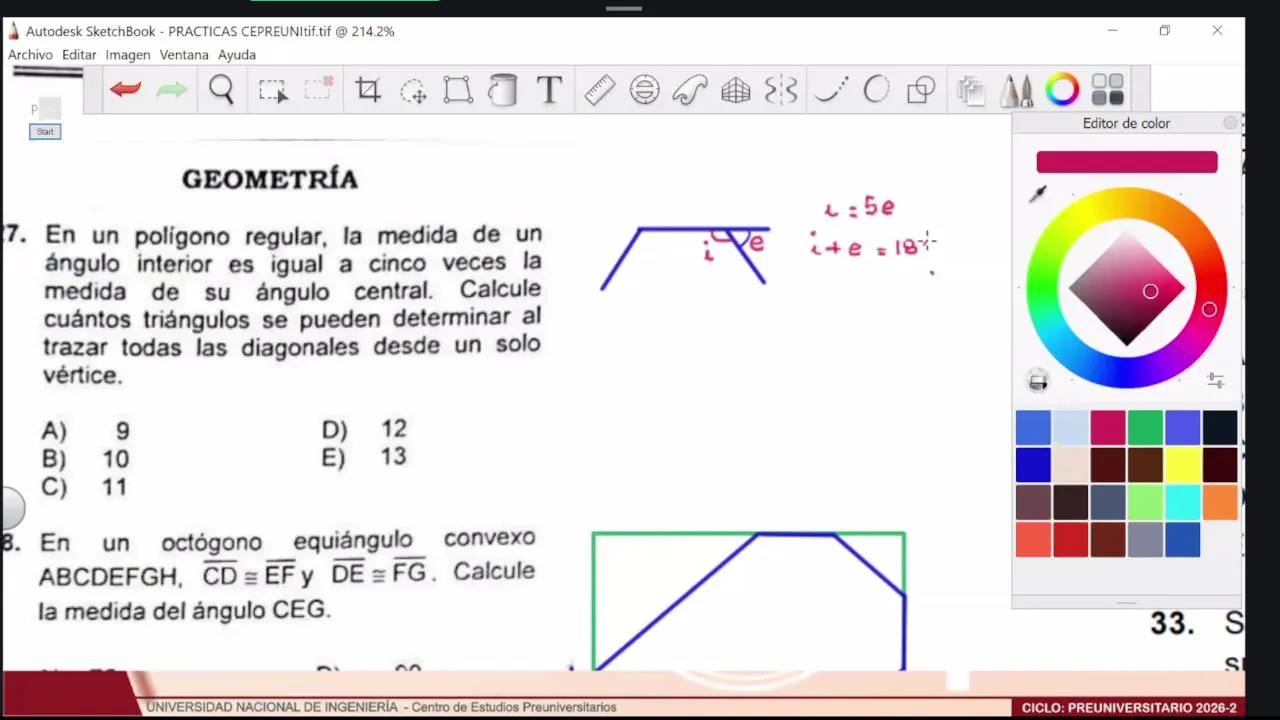Click answer option "E) 13"

coord(364,457)
